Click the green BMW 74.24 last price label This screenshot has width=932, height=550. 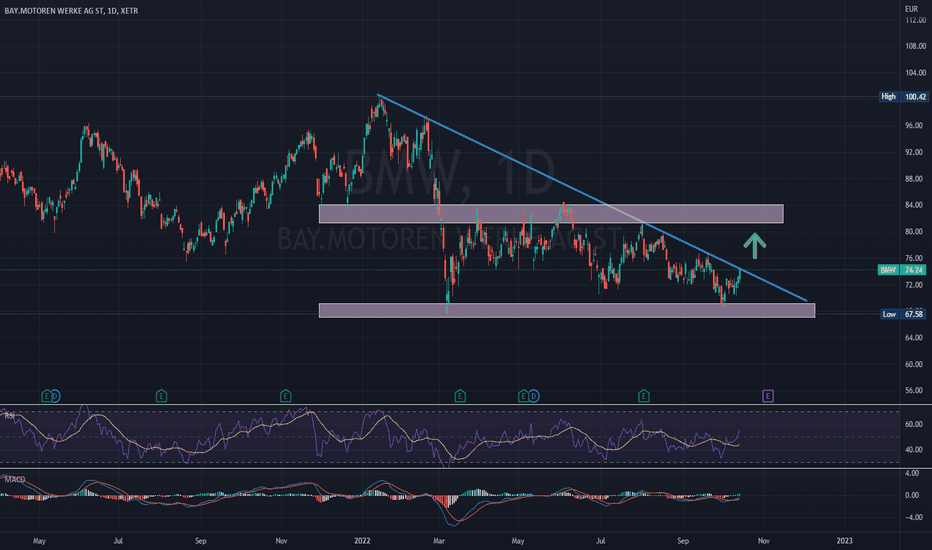902,270
